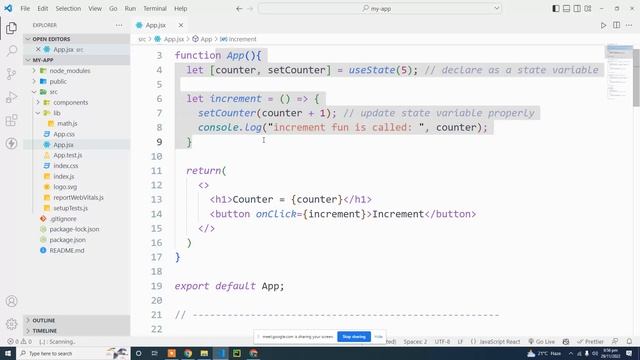Open the Explorer view in activity bar

(11, 28)
